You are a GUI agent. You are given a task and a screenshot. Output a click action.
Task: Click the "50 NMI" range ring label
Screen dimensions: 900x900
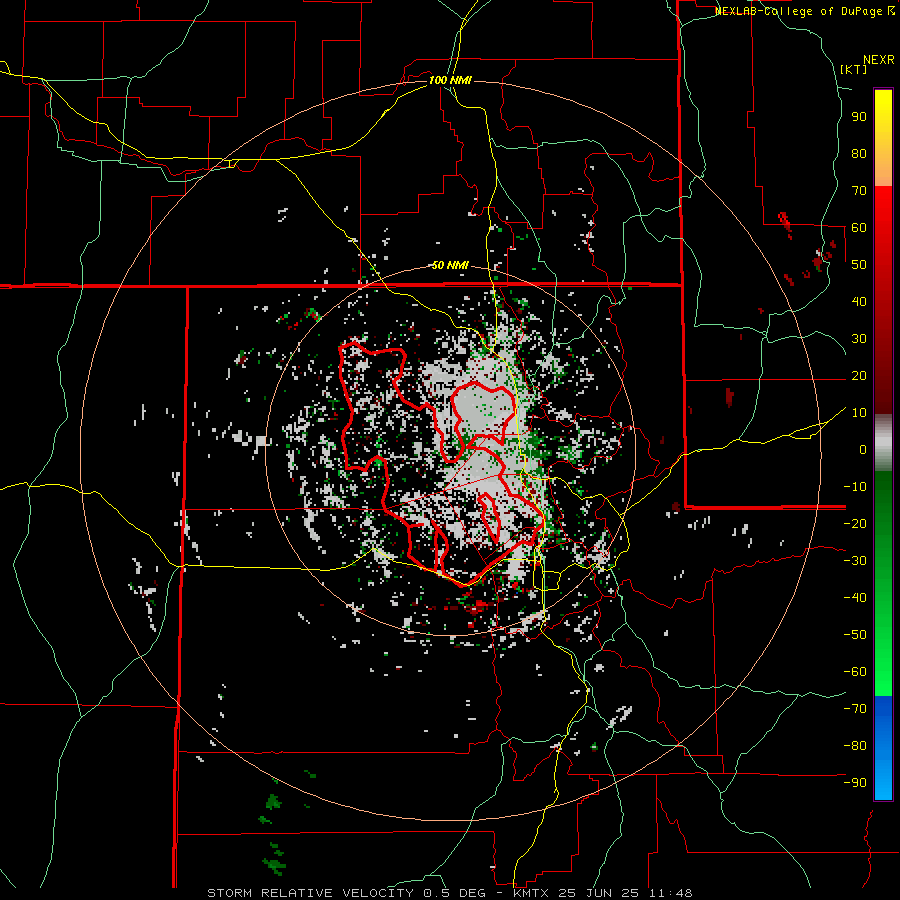(450, 265)
